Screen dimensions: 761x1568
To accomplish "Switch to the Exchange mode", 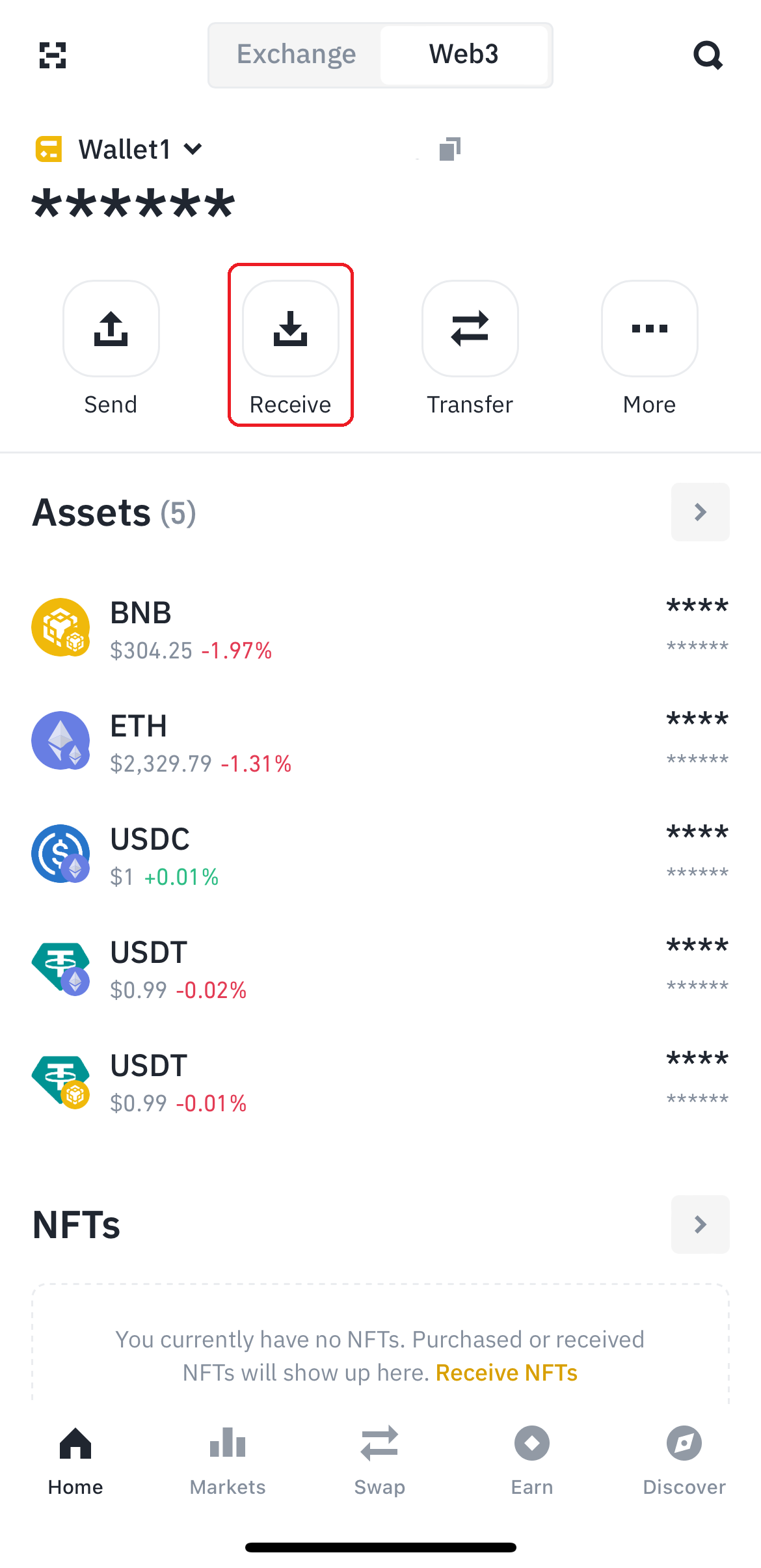I will (x=296, y=55).
